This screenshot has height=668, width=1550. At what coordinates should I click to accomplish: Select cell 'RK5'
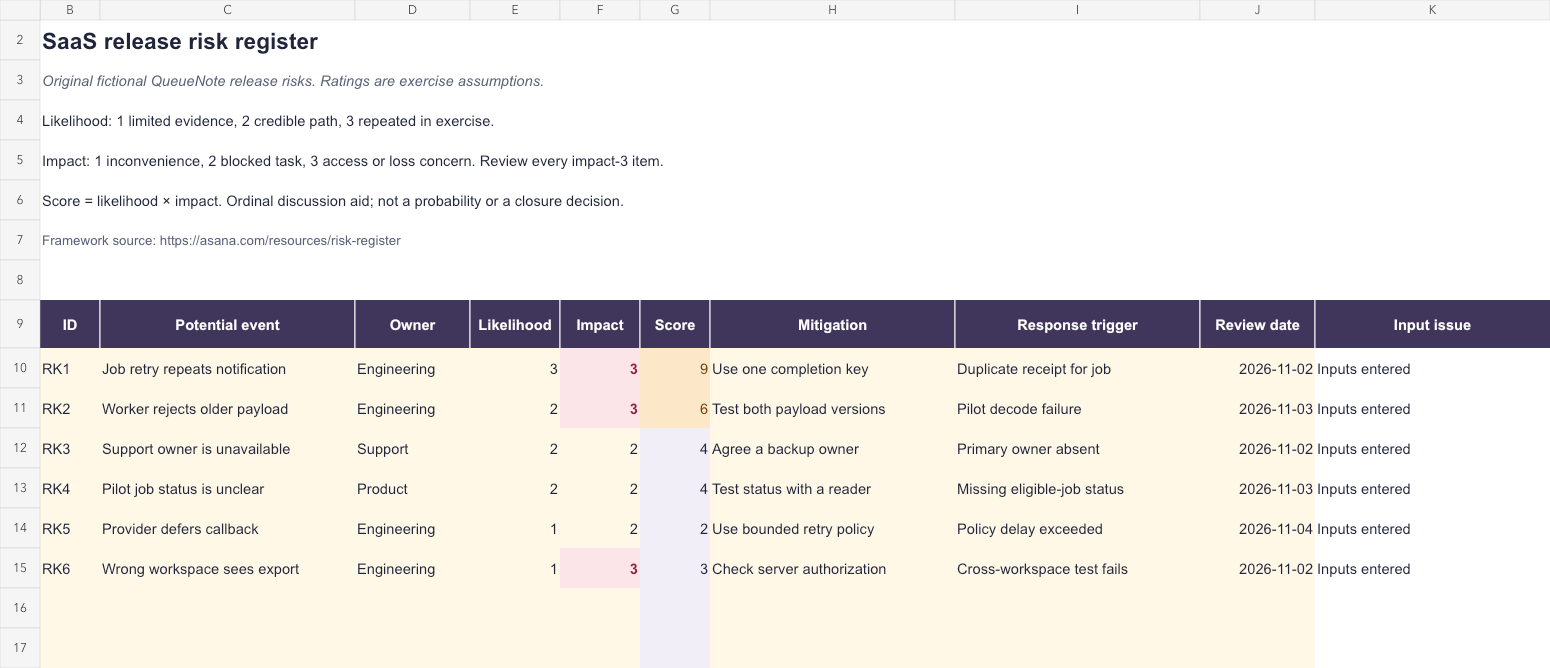(70, 529)
